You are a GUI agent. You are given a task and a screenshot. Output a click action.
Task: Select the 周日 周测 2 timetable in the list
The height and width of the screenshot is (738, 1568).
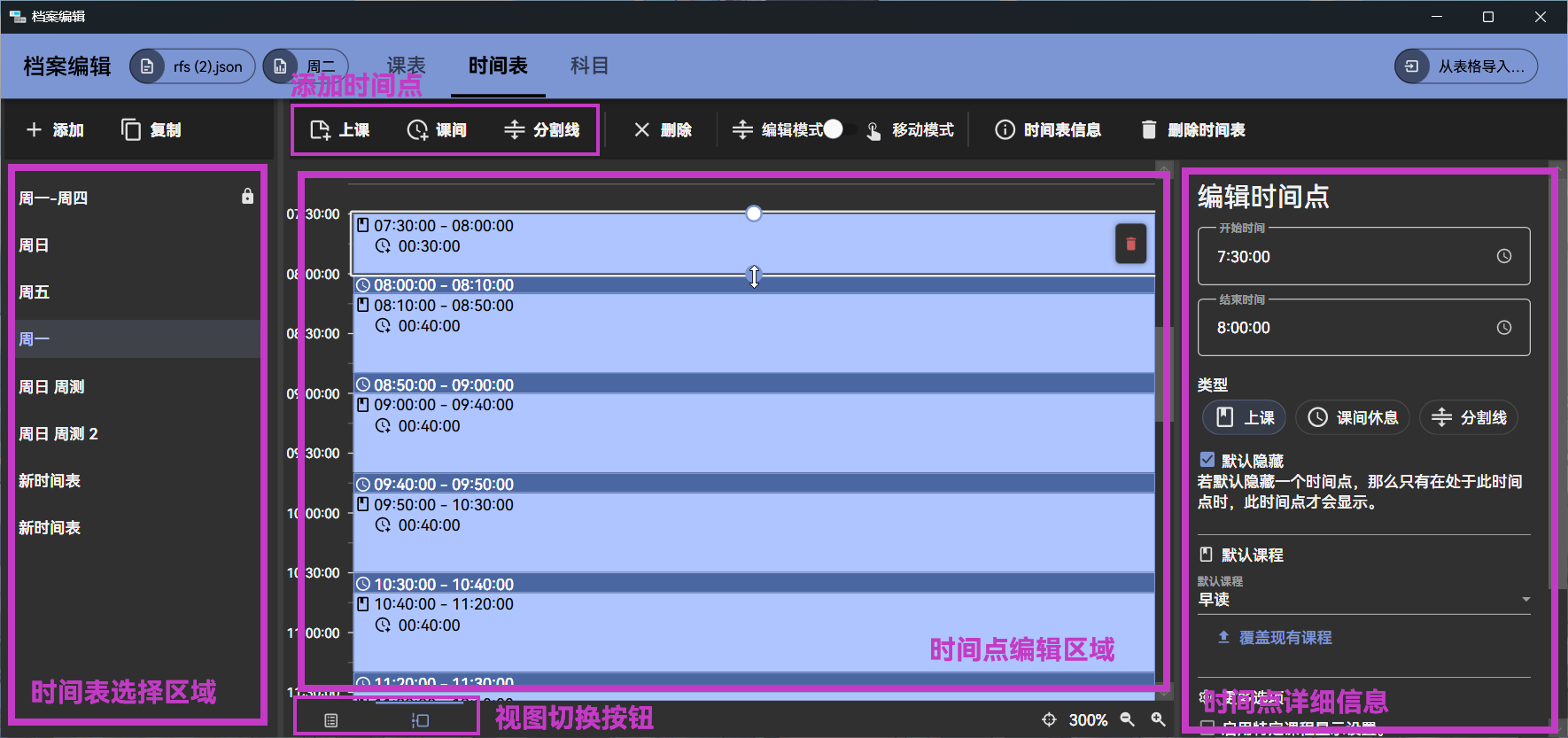point(58,434)
